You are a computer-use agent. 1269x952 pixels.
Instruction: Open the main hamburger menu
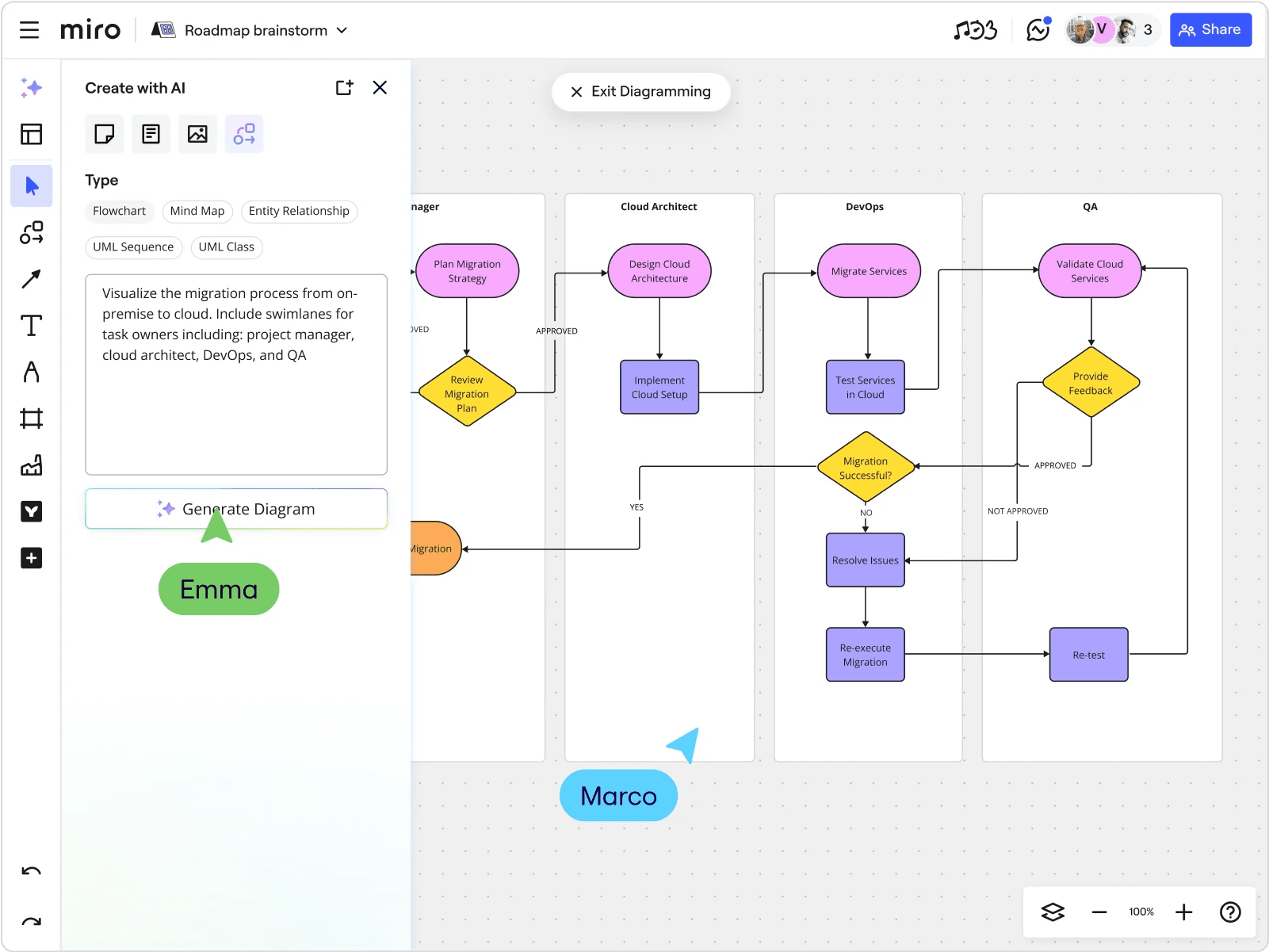[x=29, y=29]
